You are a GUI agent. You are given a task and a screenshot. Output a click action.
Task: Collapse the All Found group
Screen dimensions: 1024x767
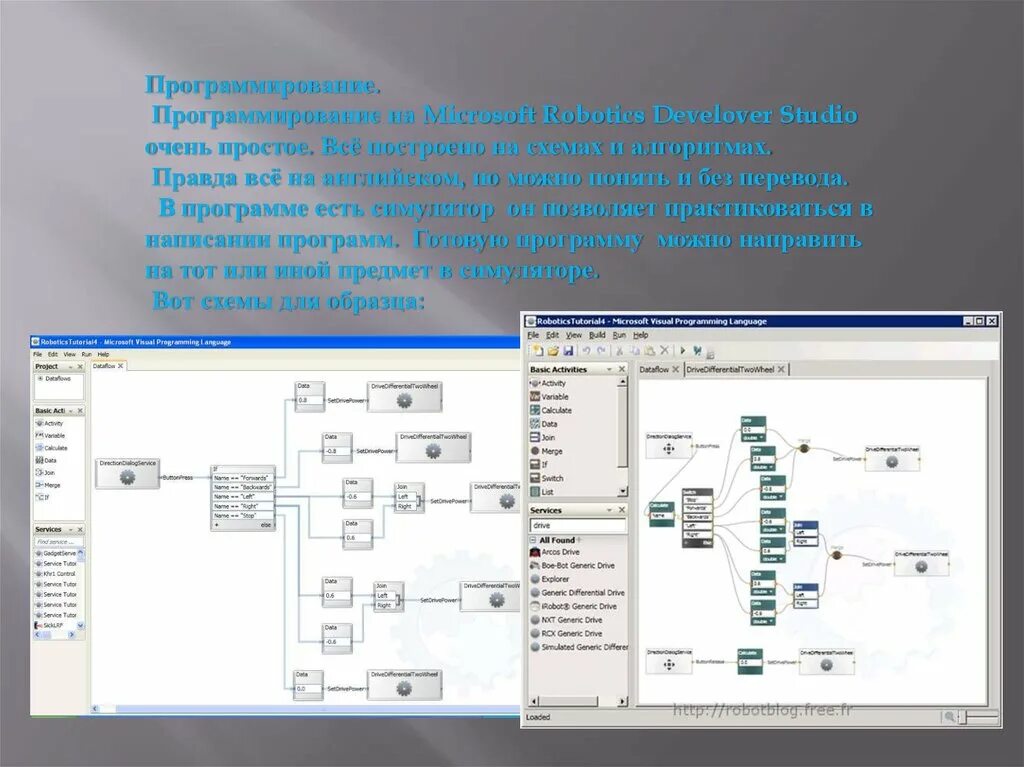tap(533, 540)
